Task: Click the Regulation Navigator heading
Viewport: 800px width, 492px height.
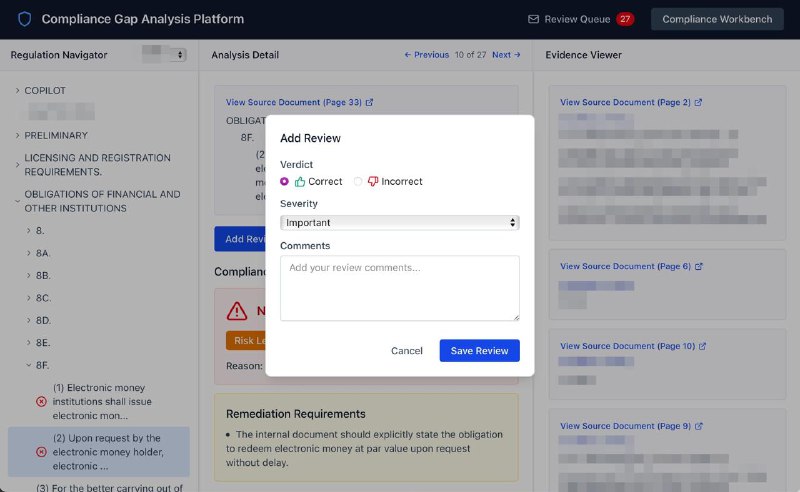Action: tap(59, 55)
